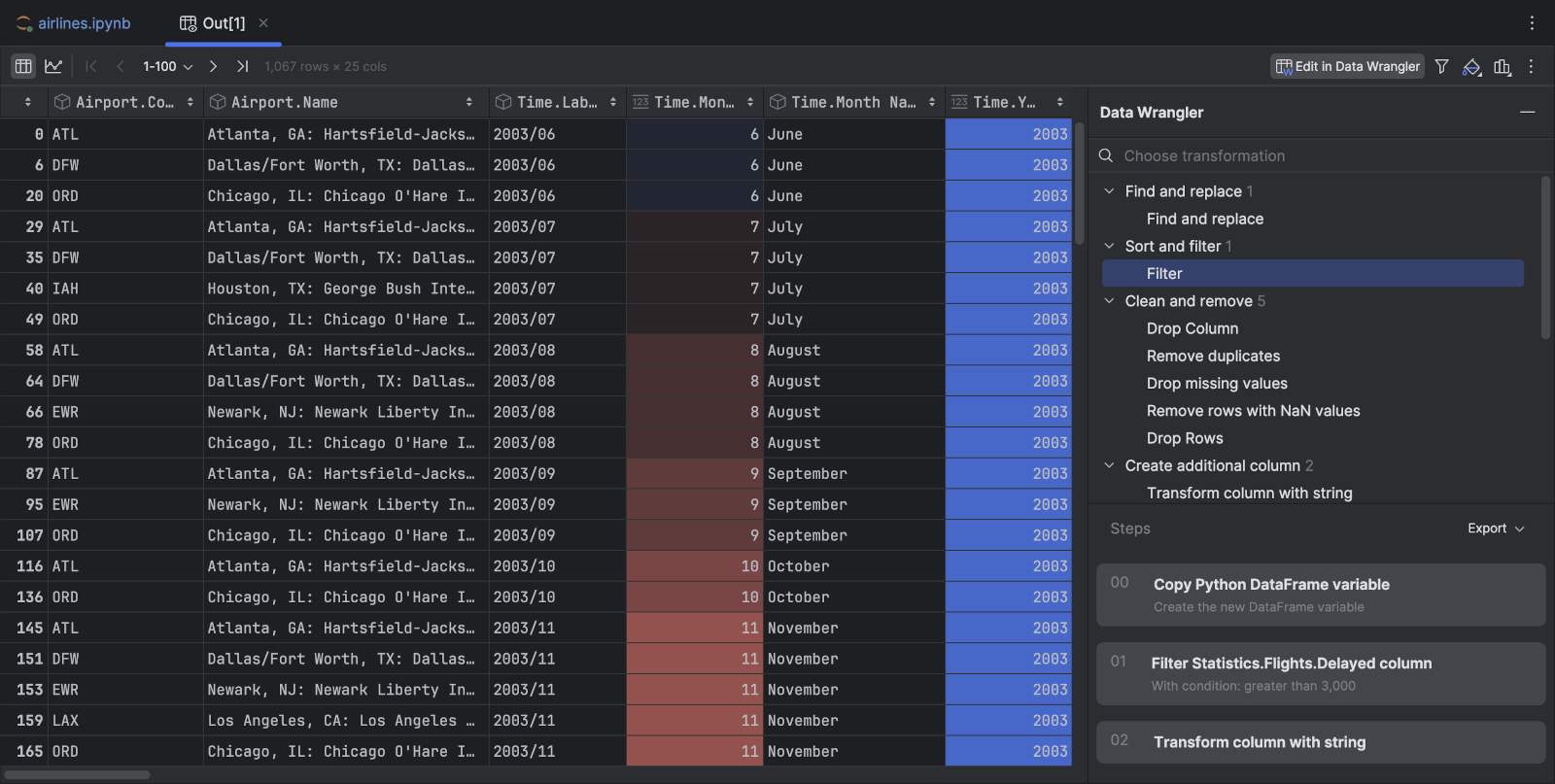Sort by Airport.Name column arrows
The width and height of the screenshot is (1555, 784).
[469, 102]
